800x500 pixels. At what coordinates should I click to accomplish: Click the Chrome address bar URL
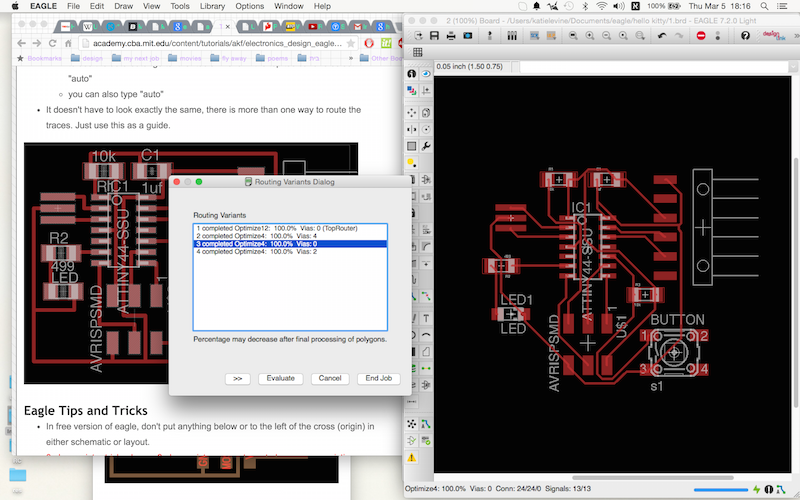pos(217,43)
